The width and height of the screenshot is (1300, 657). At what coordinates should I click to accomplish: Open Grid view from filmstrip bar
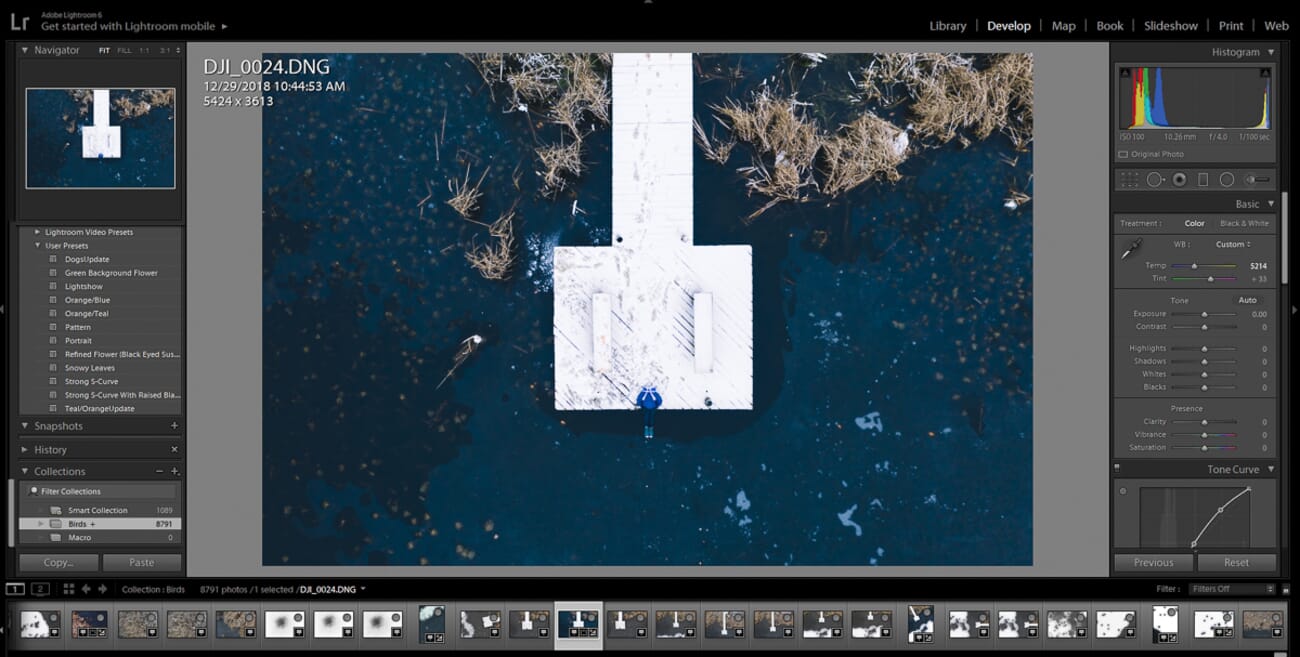tap(69, 589)
